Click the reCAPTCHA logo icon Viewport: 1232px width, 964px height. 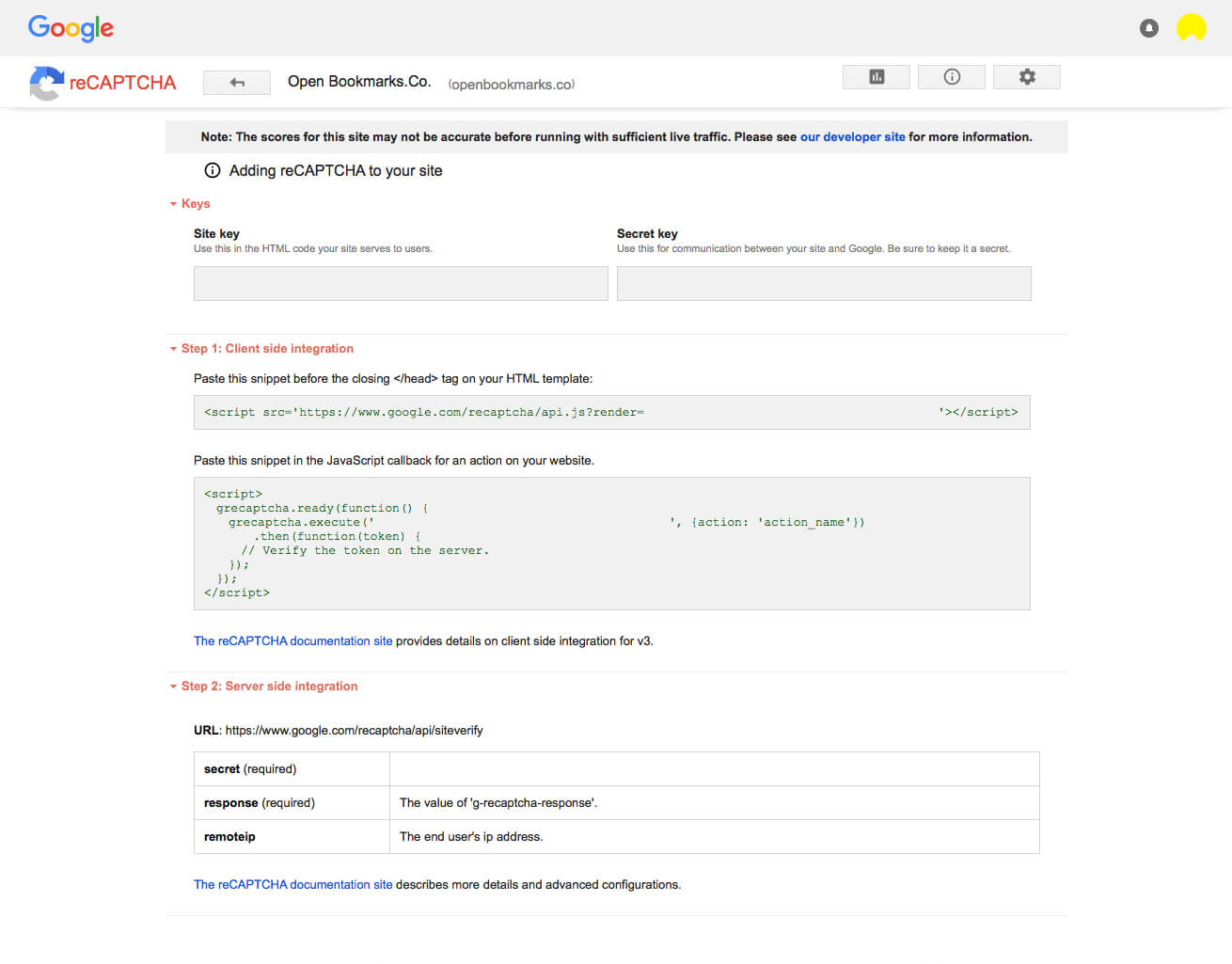[x=46, y=83]
